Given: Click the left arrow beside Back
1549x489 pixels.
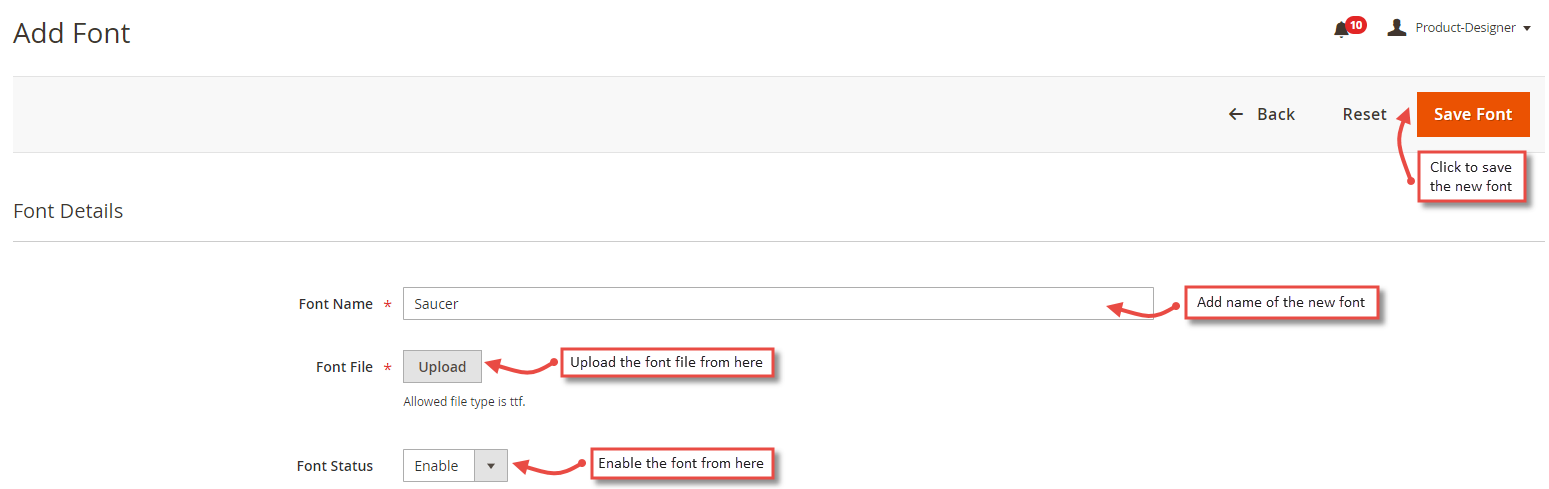Looking at the screenshot, I should (x=1236, y=114).
